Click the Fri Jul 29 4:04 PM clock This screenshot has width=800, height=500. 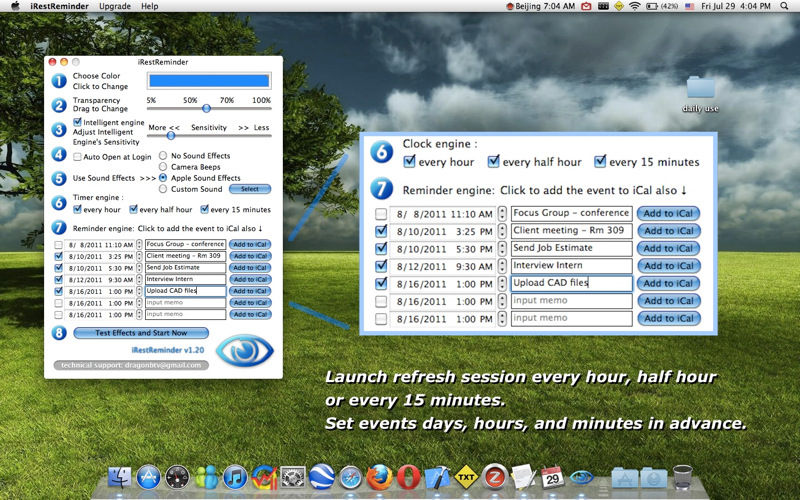[x=736, y=6]
